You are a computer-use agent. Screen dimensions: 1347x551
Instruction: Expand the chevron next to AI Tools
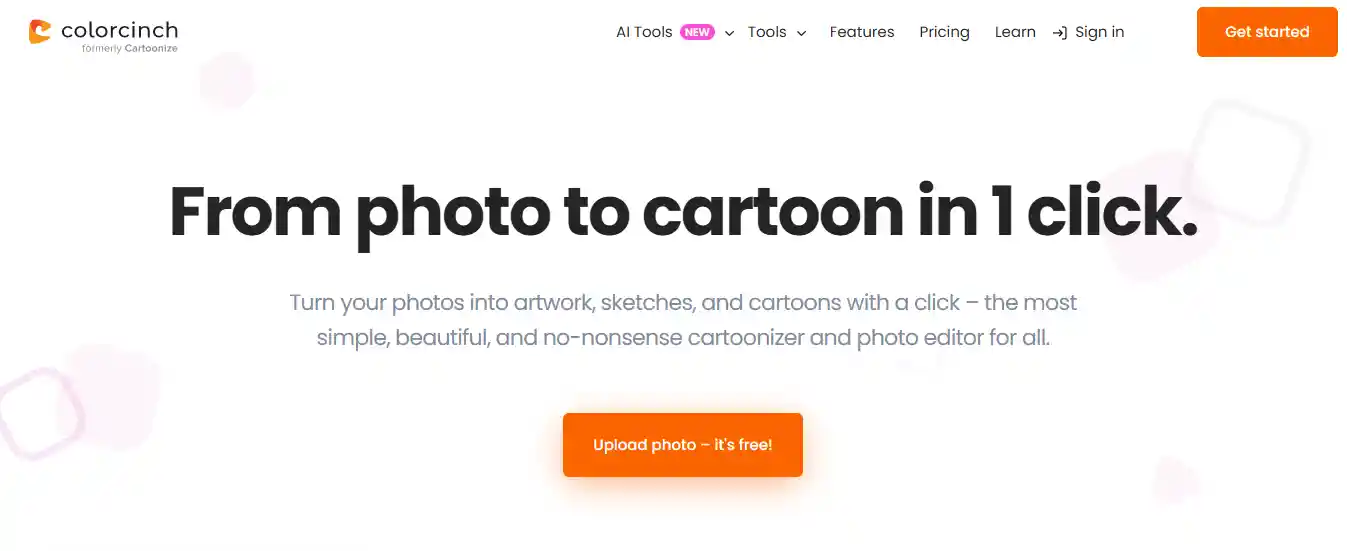tap(729, 33)
